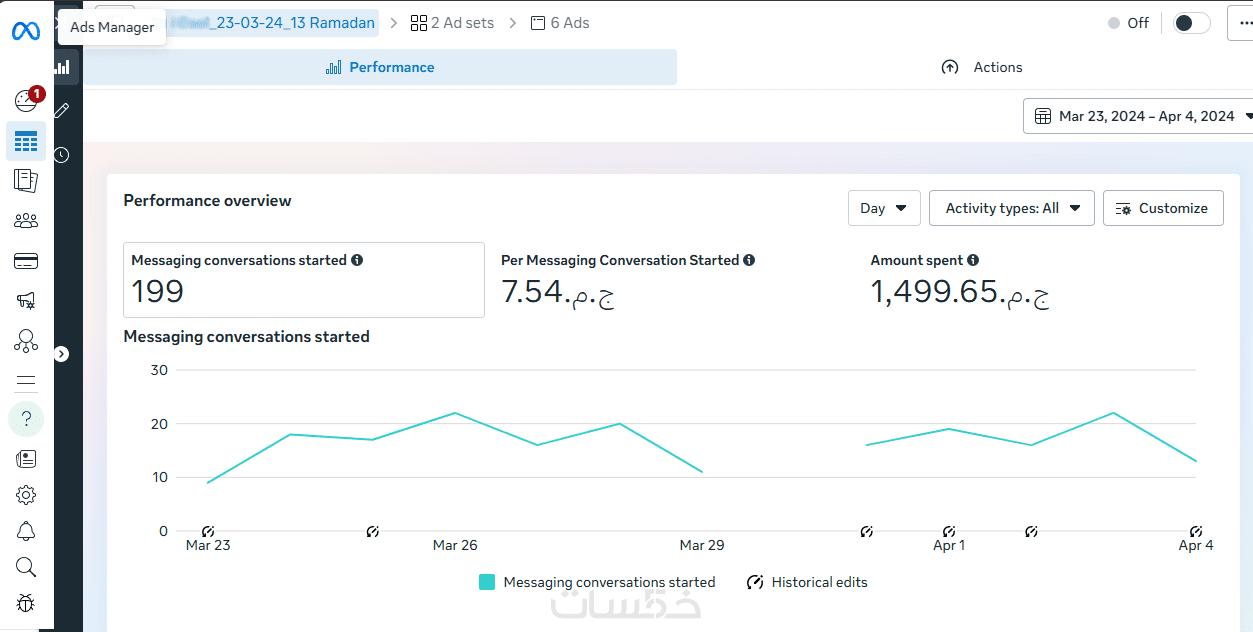
Task: Expand the Activity types: All dropdown
Action: point(1011,208)
